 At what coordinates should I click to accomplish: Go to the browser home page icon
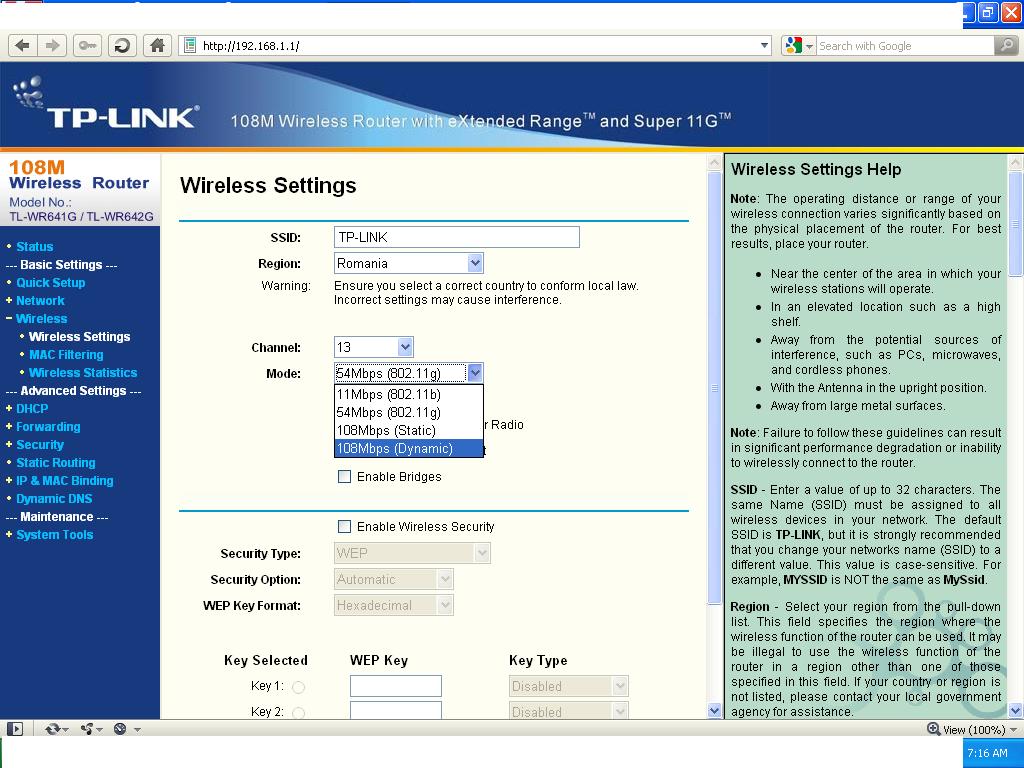click(x=157, y=46)
